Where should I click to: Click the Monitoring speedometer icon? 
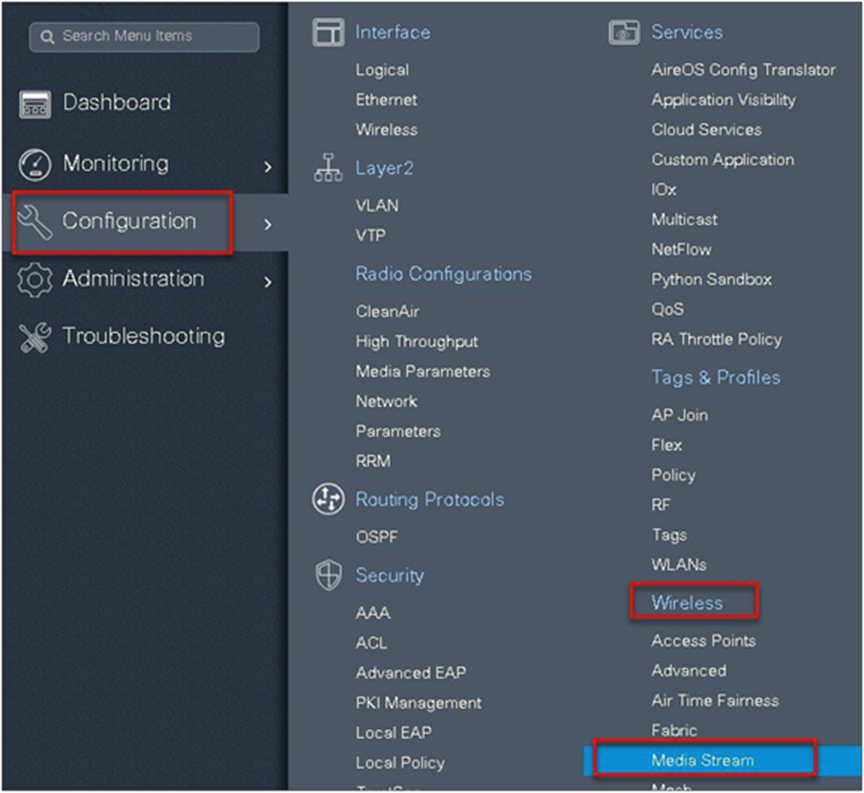coord(35,165)
